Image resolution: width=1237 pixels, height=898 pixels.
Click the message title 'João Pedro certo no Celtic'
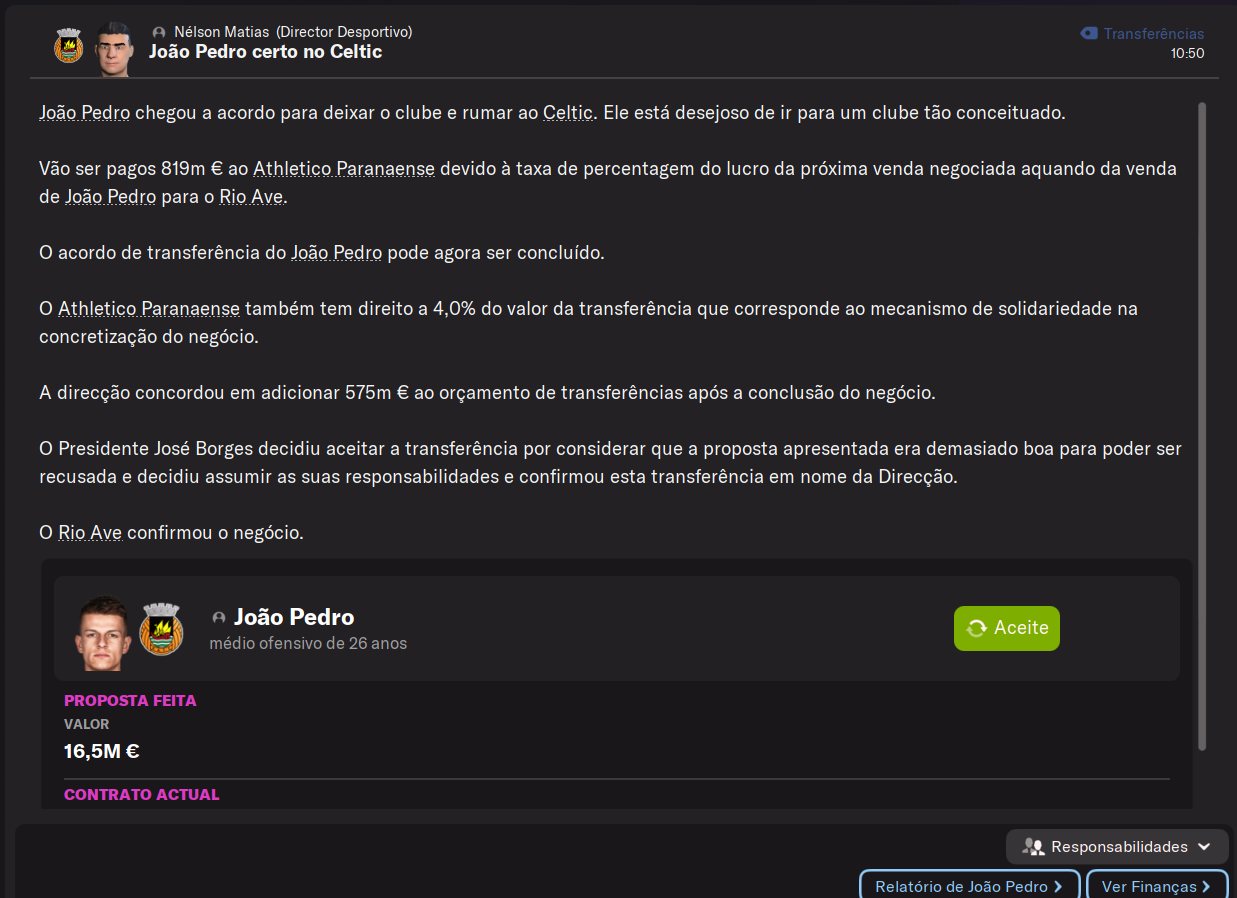coord(265,52)
